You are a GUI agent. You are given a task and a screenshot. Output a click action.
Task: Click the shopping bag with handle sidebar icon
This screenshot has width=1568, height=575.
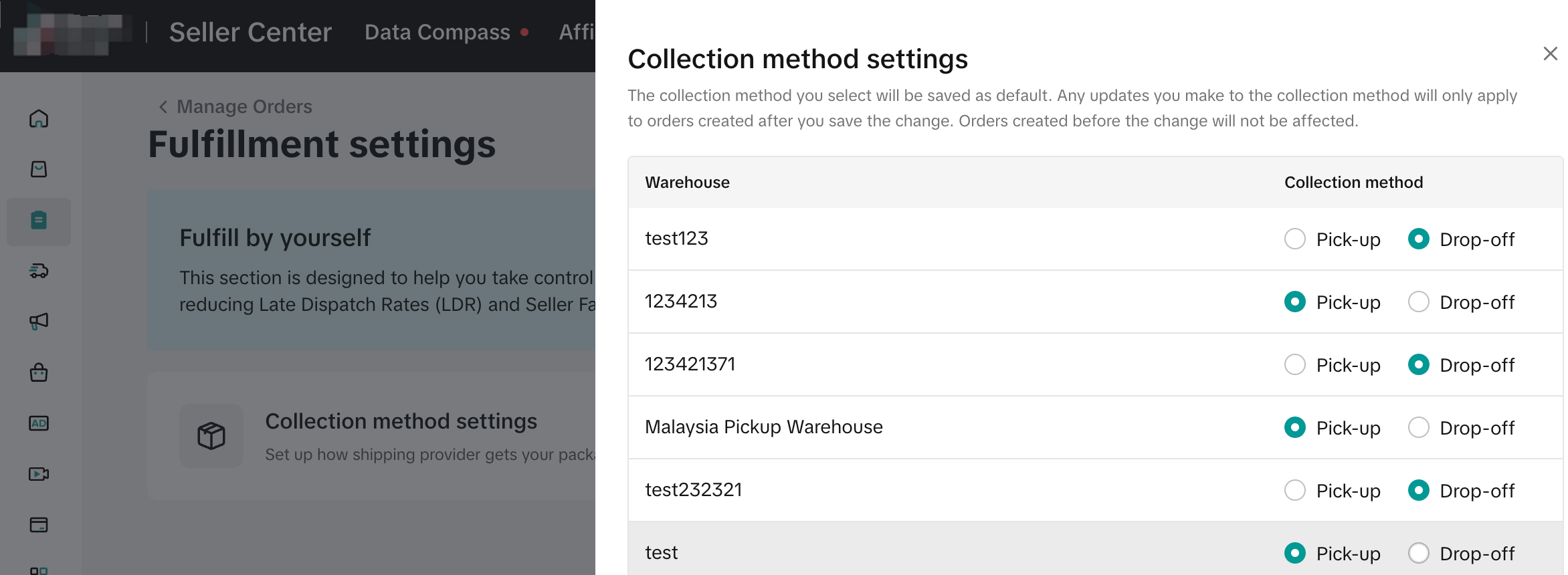(39, 372)
